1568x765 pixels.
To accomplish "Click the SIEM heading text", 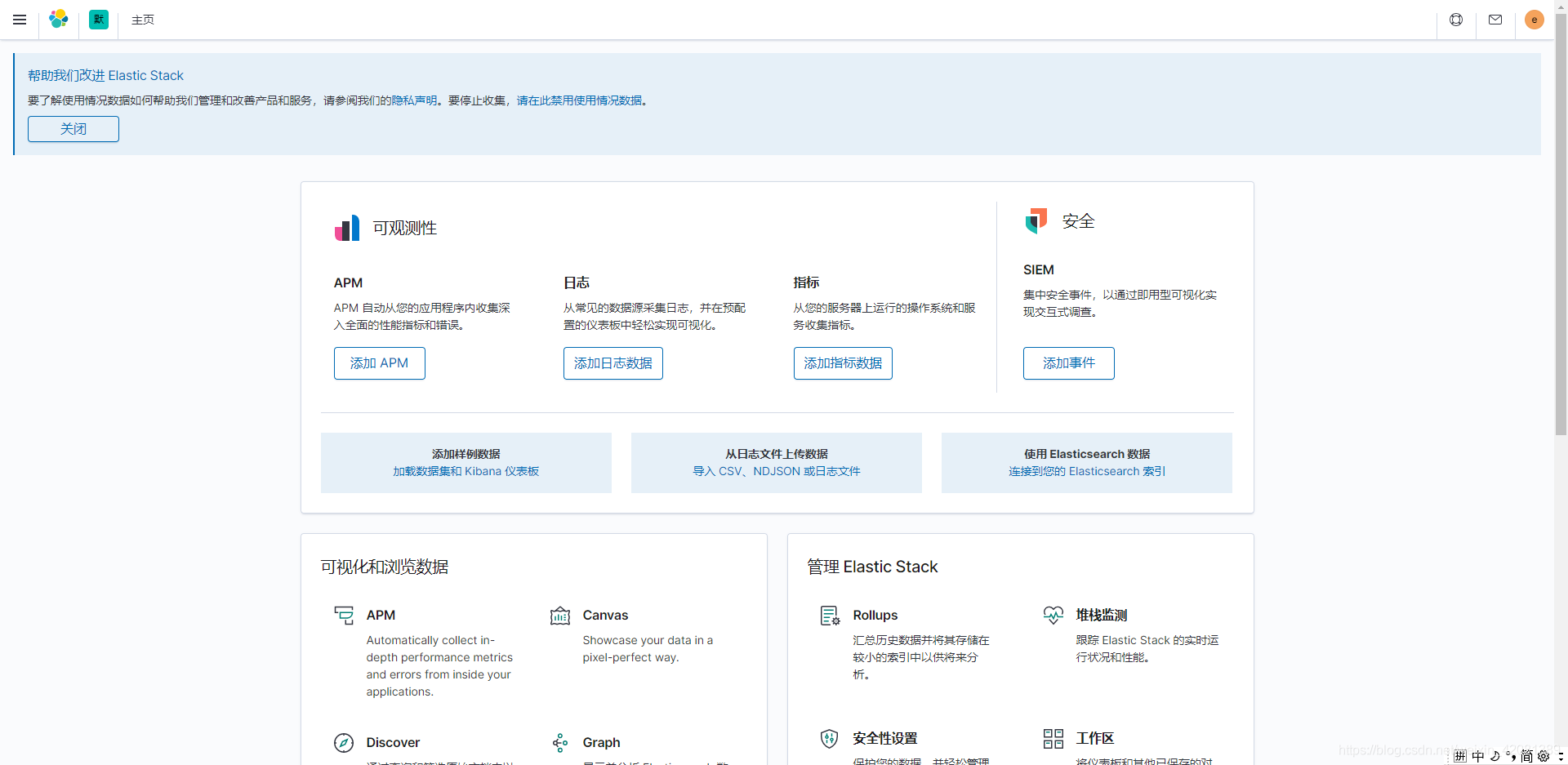I will tap(1039, 270).
